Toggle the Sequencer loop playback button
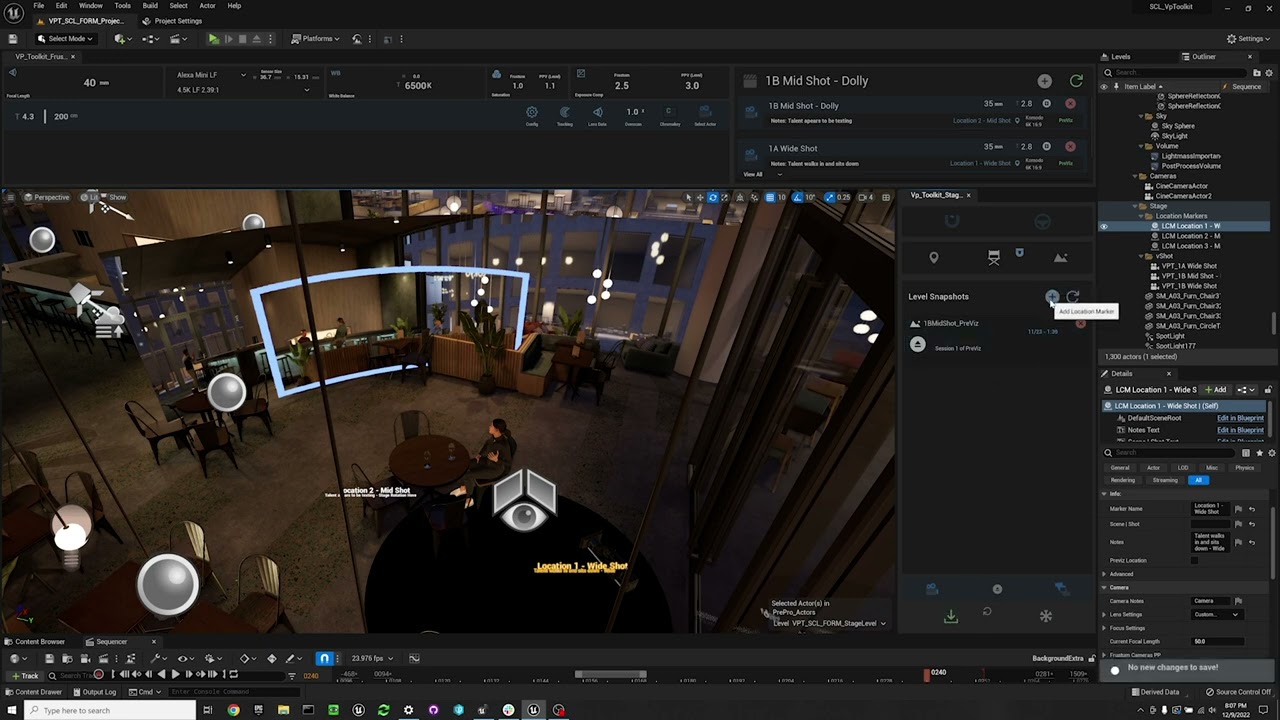The height and width of the screenshot is (720, 1280). (x=233, y=674)
